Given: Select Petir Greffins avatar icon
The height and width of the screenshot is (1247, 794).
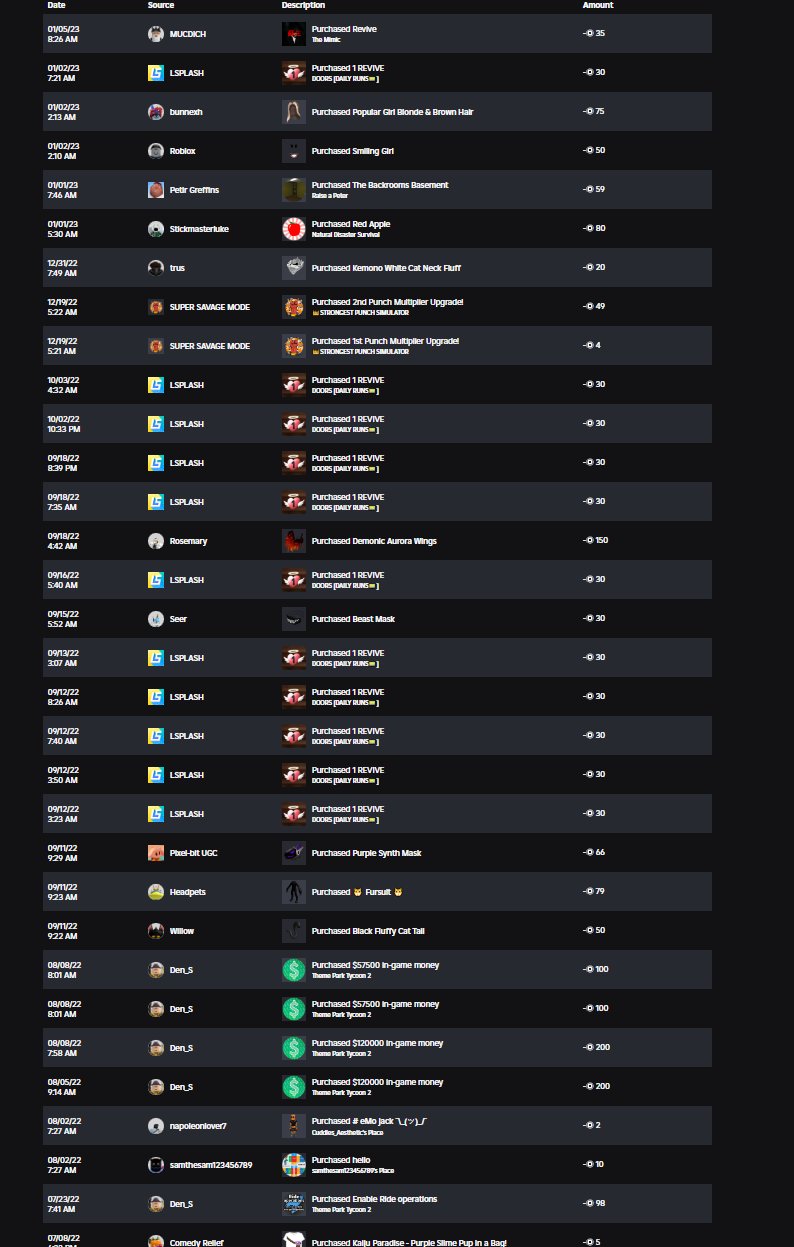Looking at the screenshot, I should click(x=156, y=190).
